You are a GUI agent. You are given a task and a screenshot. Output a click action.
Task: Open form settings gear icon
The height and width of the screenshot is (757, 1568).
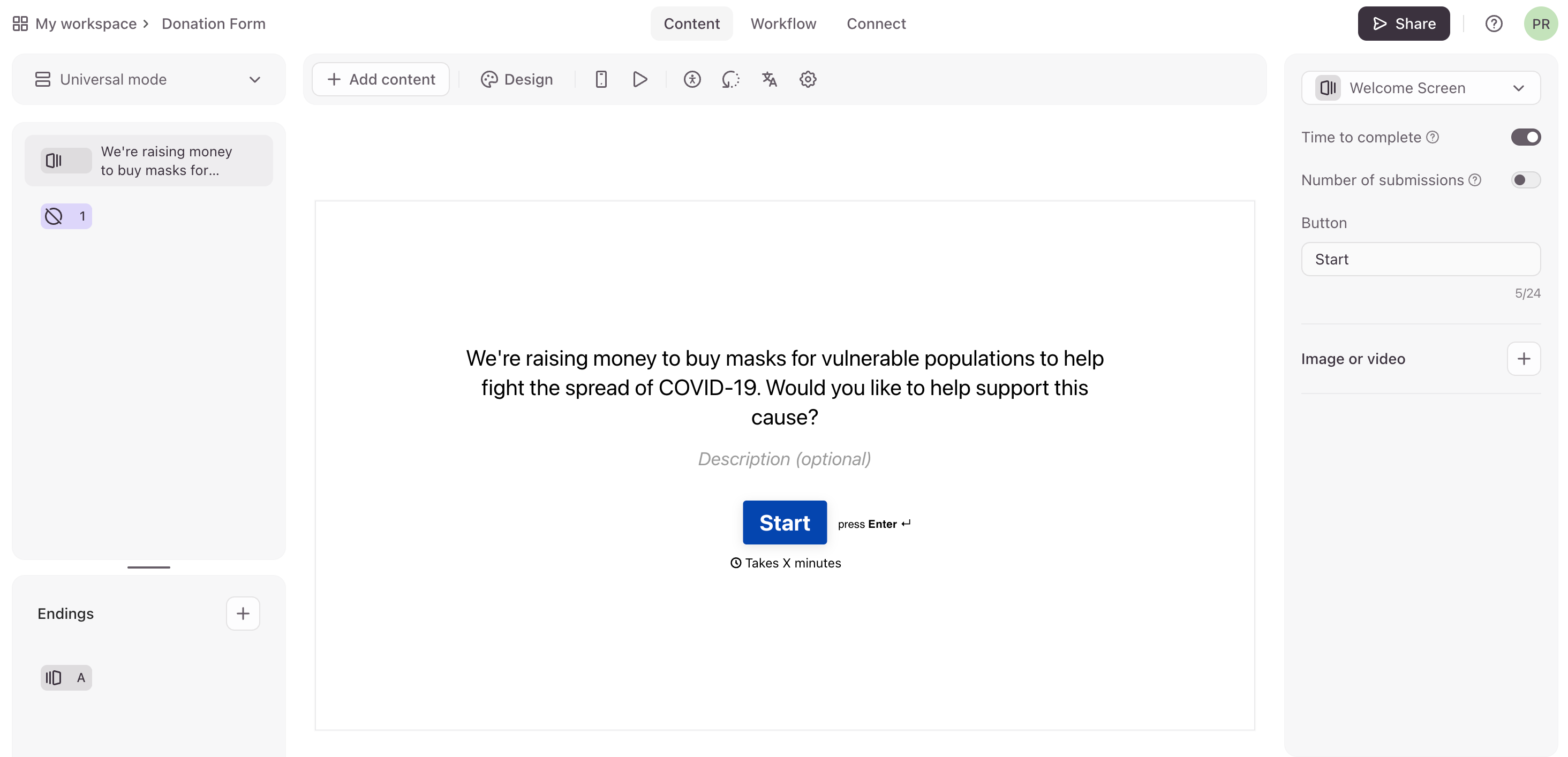(808, 79)
